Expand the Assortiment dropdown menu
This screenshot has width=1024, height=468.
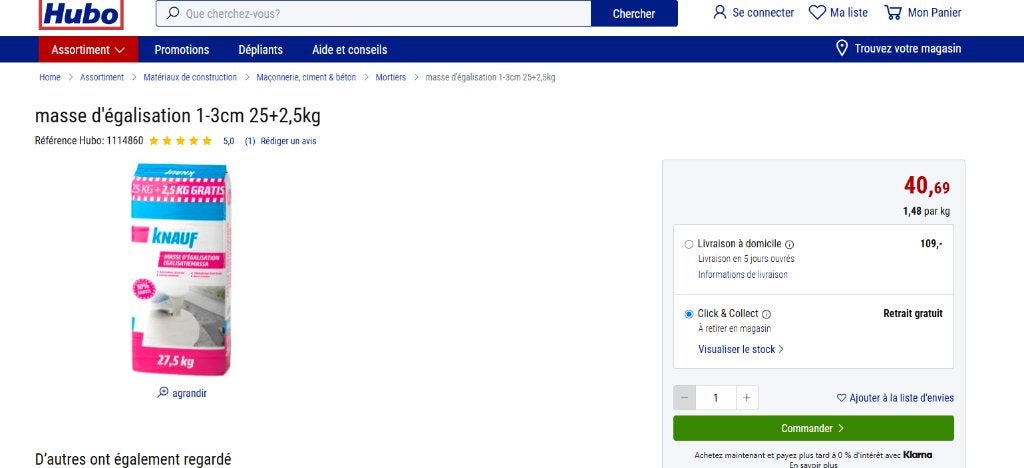pyautogui.click(x=88, y=50)
